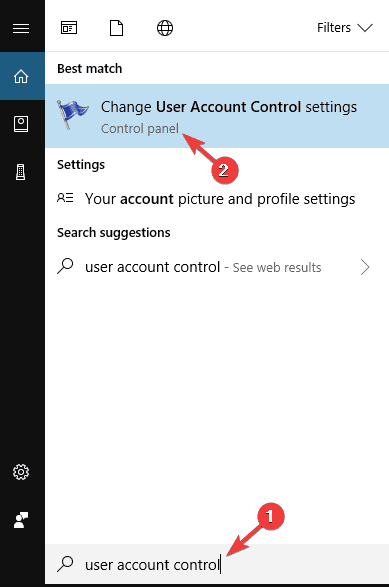Click the See web results text
This screenshot has height=587, width=389.
[x=277, y=268]
